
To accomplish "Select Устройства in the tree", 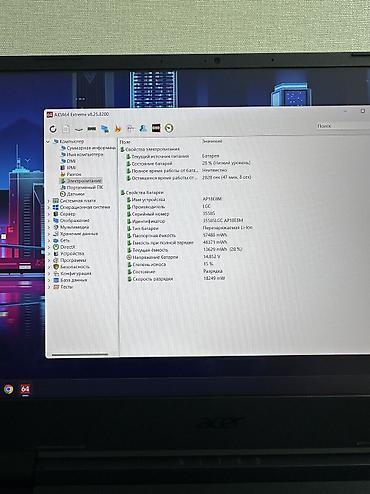I will tap(69, 254).
